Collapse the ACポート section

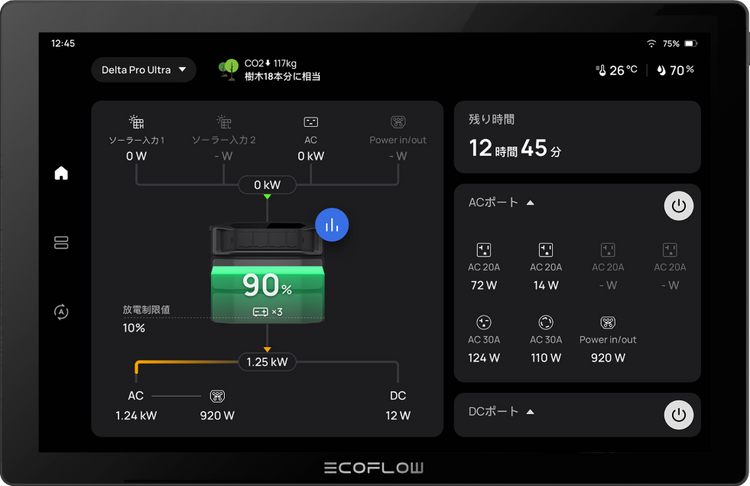click(x=530, y=203)
